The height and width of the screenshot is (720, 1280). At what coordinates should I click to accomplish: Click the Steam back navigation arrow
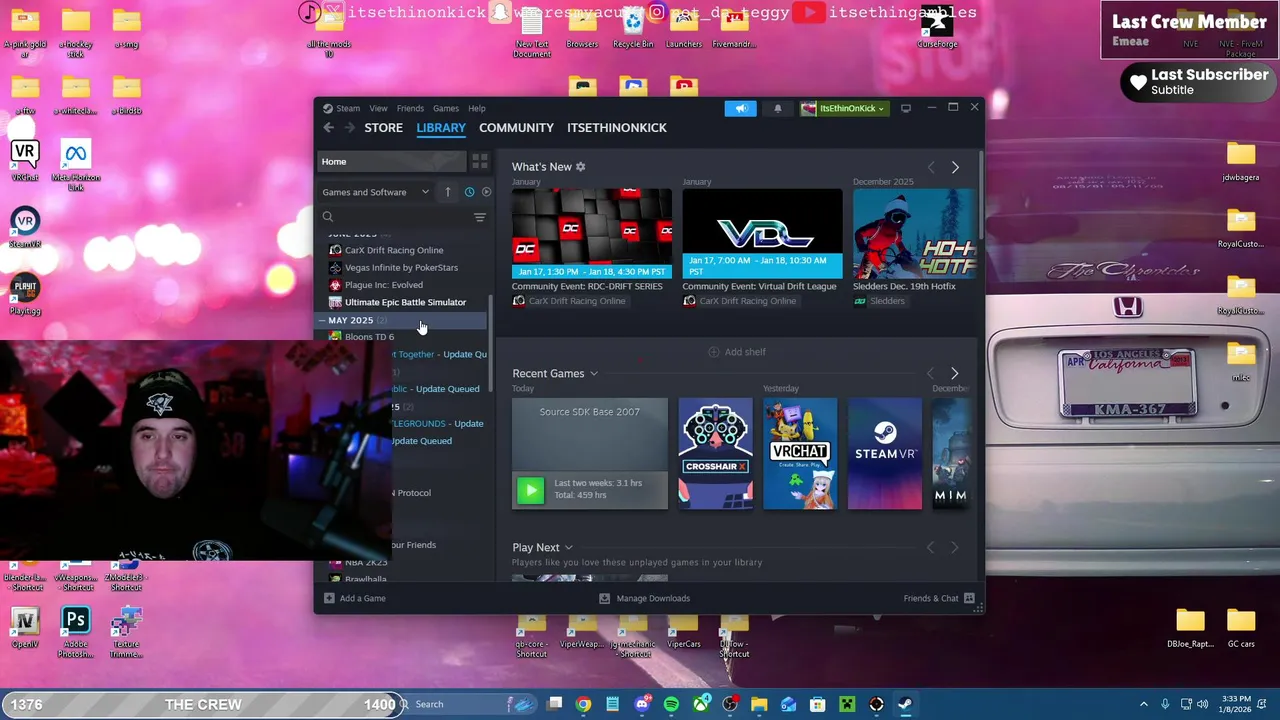pos(328,127)
